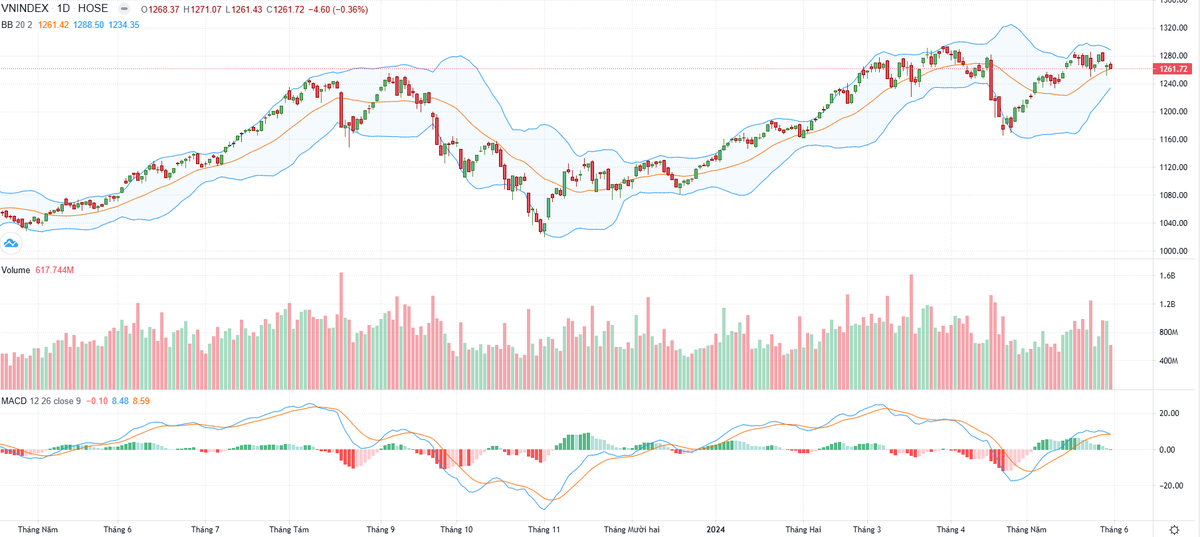Viewport: 1200px width, 537px height.
Task: Click the HOSE exchange label
Action: 93,8
